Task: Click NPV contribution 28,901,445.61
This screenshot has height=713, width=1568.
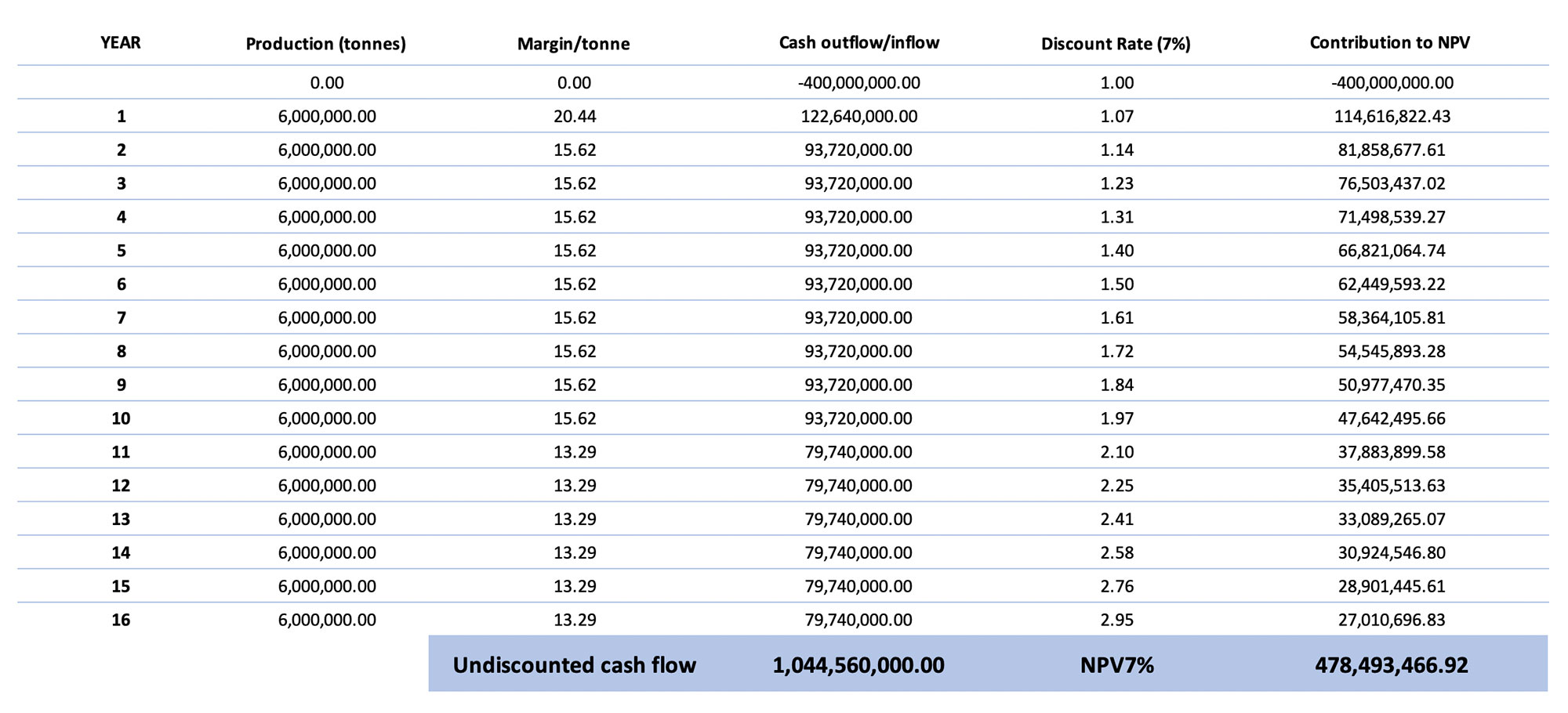Action: point(1392,586)
